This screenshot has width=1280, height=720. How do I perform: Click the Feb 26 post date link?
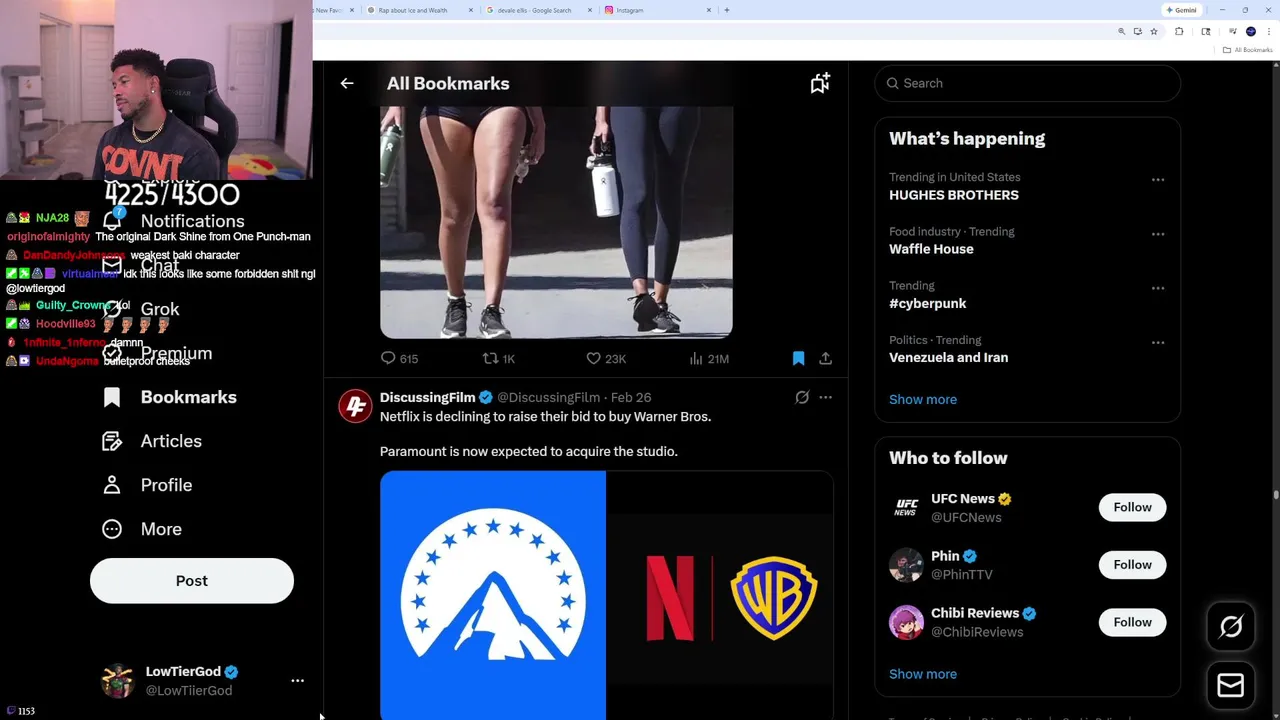tap(631, 397)
